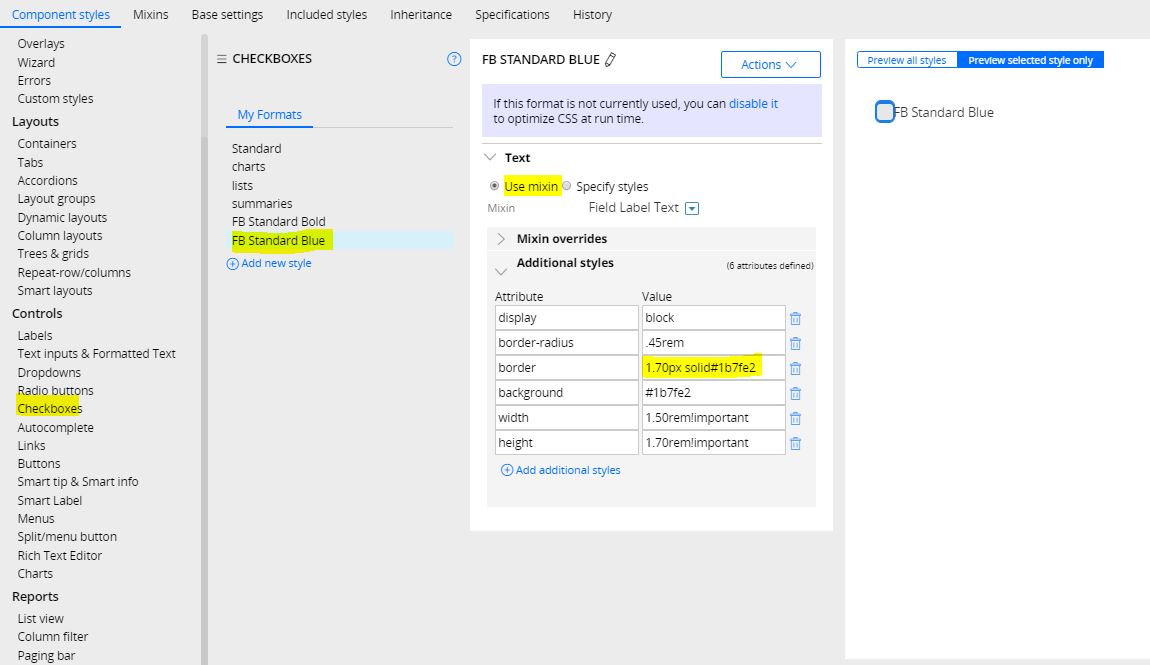Delete the display attribute row

tap(795, 317)
